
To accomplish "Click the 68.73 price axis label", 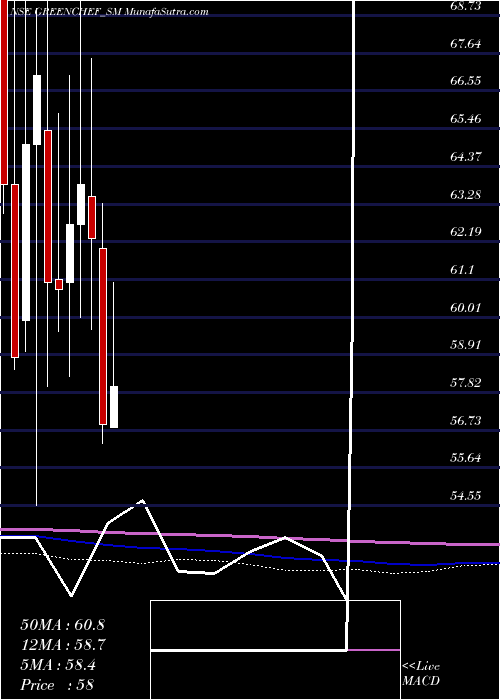I will (466, 6).
